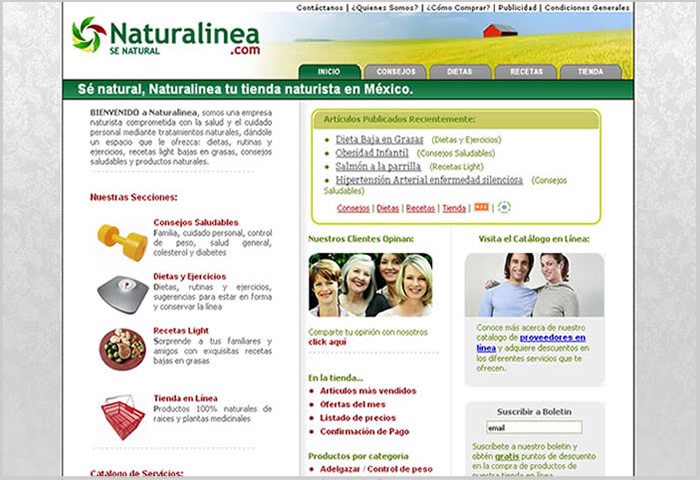This screenshot has height=480, width=700.
Task: Open ¿Quienes Somos? in top menu
Action: 385,8
